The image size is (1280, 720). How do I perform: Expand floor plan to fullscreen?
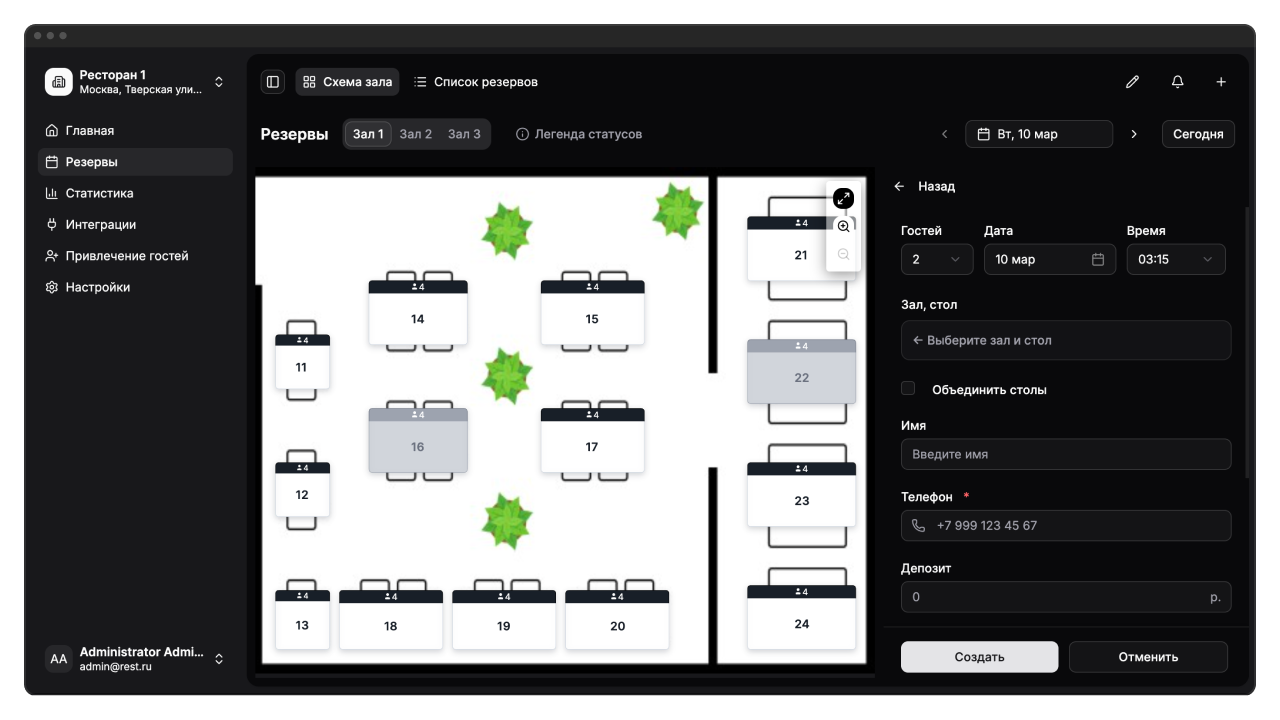click(x=843, y=198)
